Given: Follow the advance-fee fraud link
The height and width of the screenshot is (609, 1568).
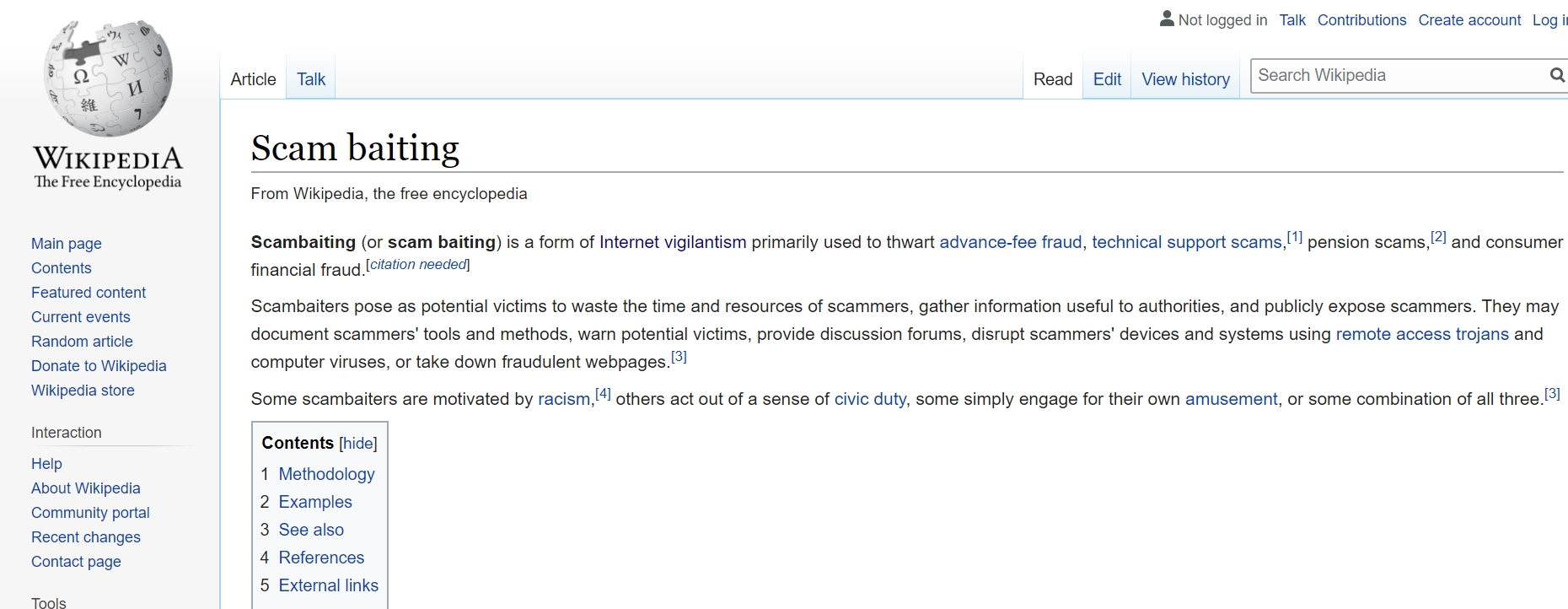Looking at the screenshot, I should (x=1010, y=243).
